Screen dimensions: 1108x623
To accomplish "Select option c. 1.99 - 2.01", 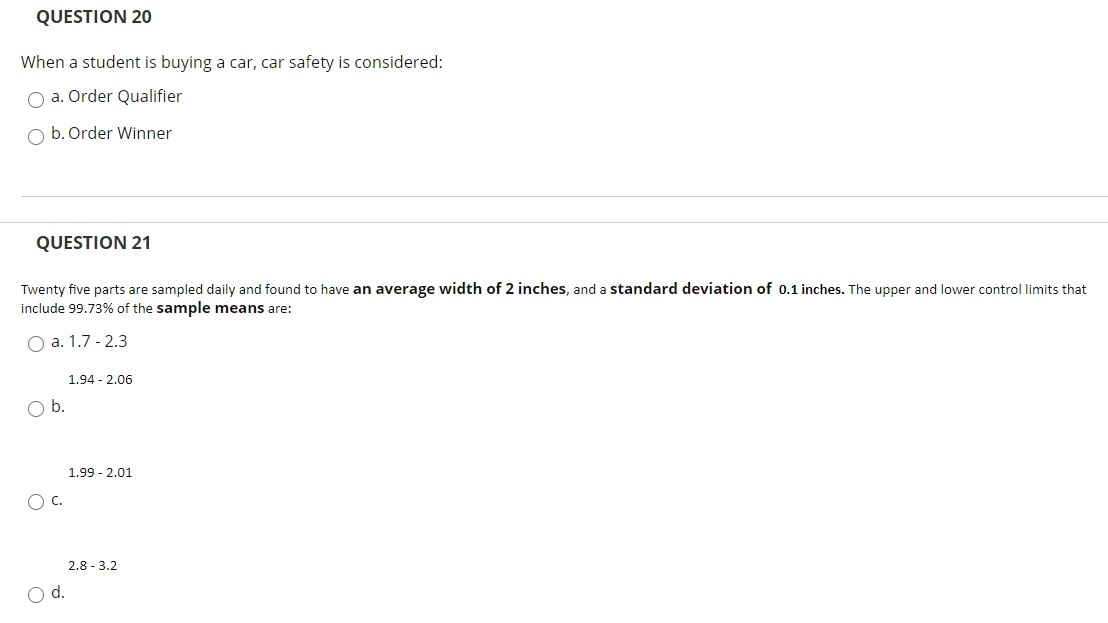I will pyautogui.click(x=36, y=501).
